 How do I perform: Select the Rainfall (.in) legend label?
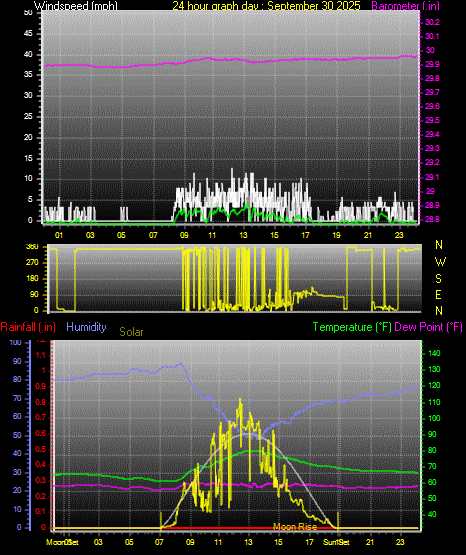click(x=28, y=327)
